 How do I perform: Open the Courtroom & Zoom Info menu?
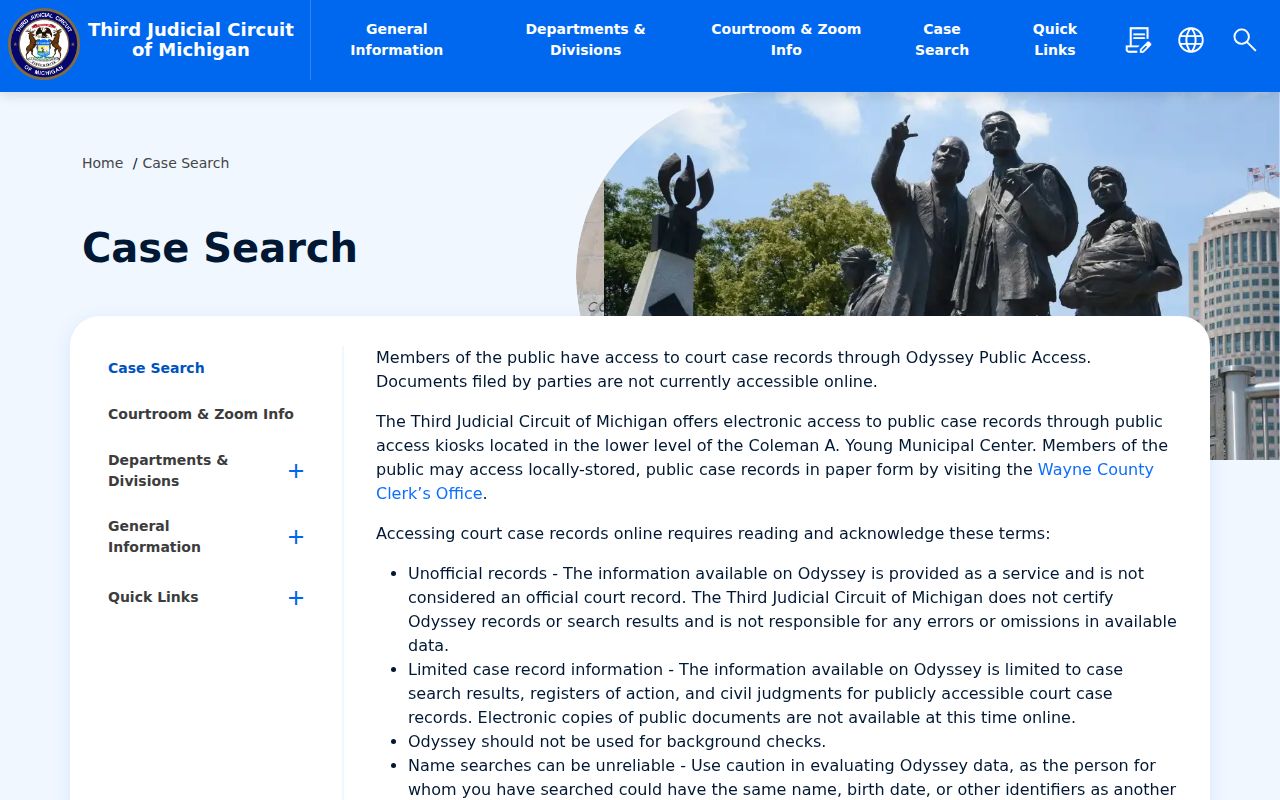pos(786,40)
